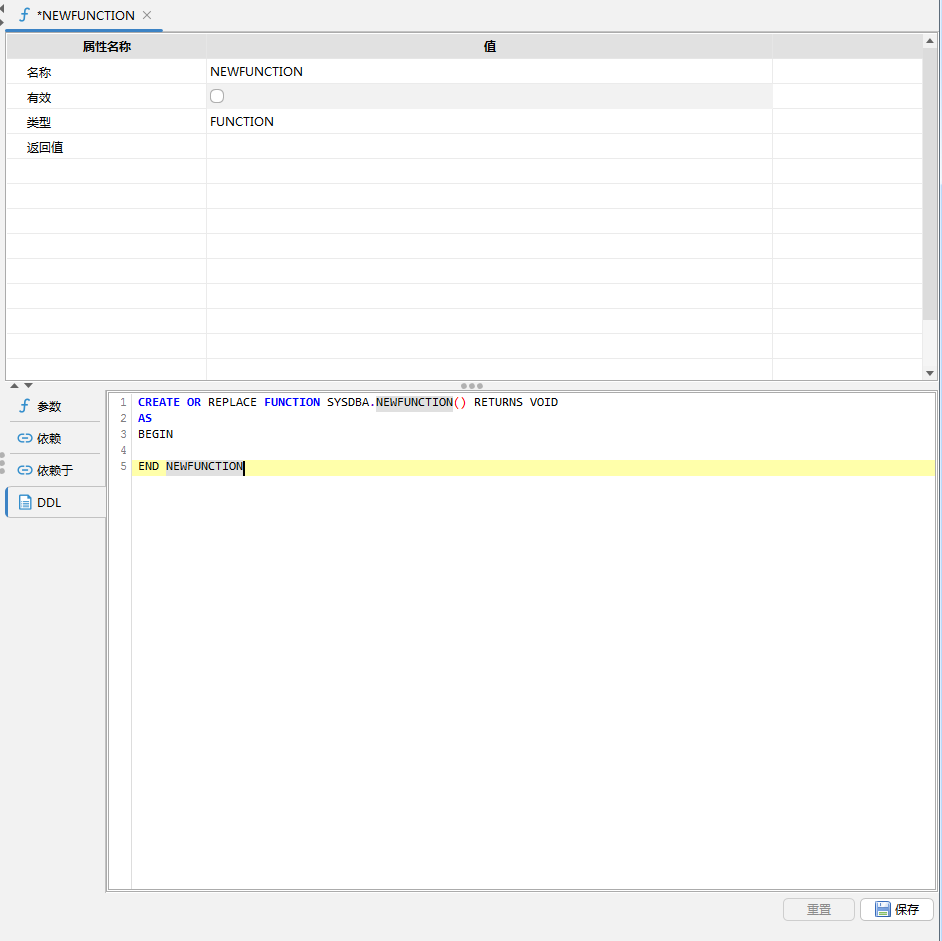Open the 依赖于 tab
Image resolution: width=942 pixels, height=941 pixels.
(54, 470)
